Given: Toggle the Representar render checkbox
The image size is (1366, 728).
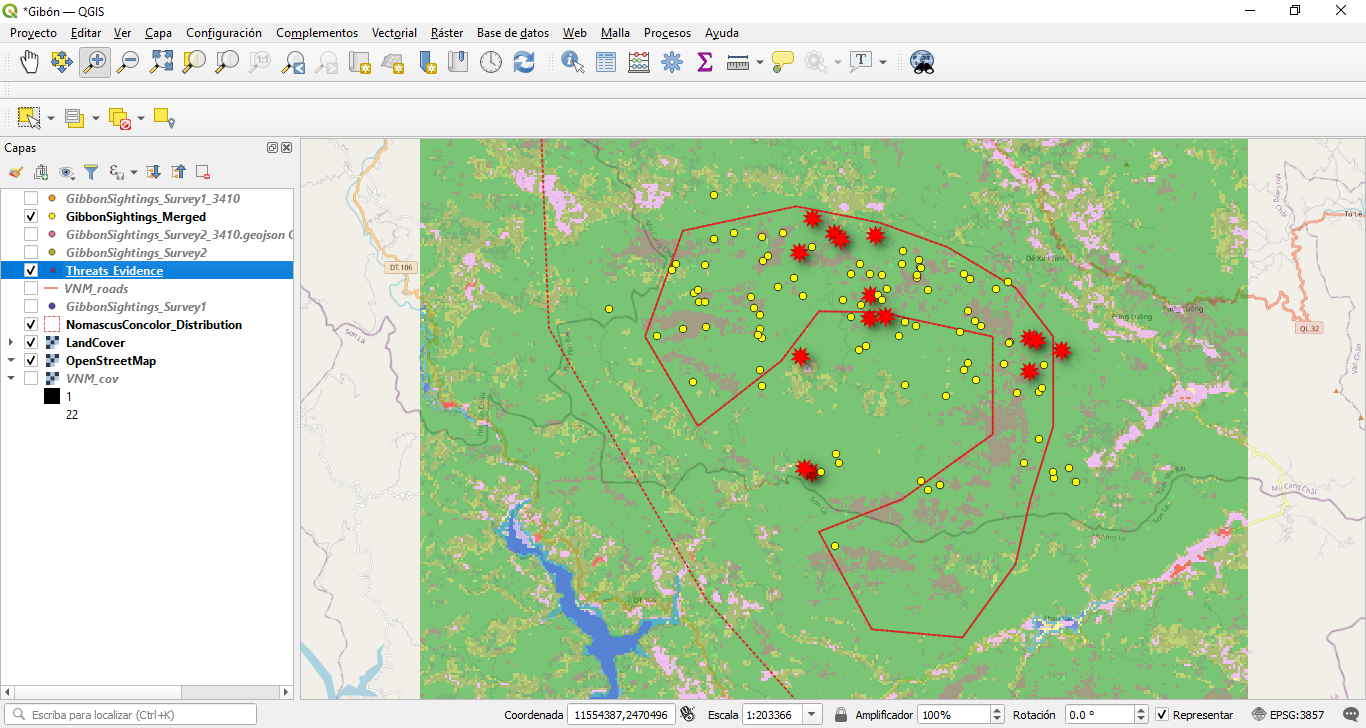Looking at the screenshot, I should tap(1161, 715).
